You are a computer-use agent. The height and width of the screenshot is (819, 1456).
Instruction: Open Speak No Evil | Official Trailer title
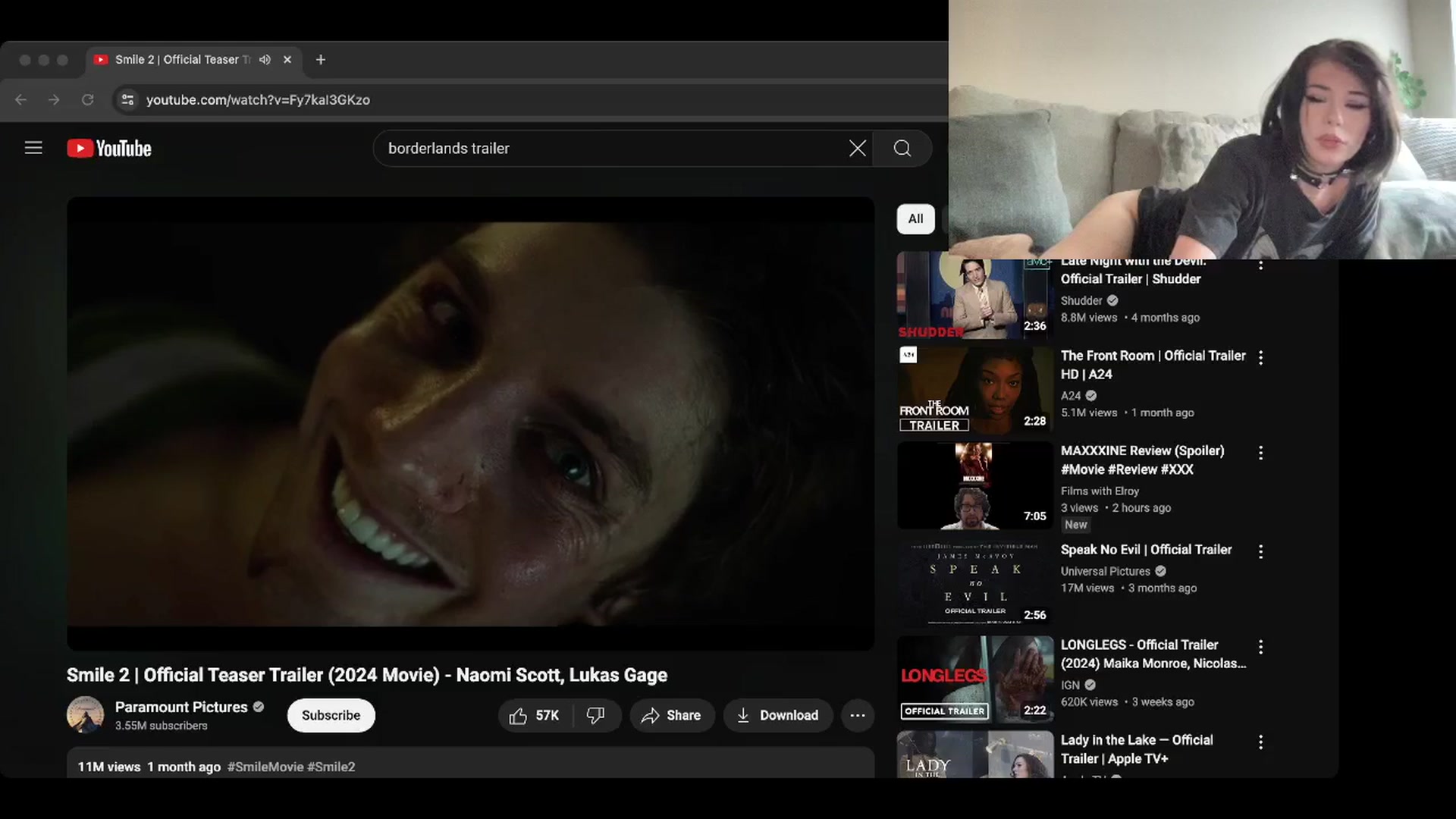pyautogui.click(x=1146, y=550)
